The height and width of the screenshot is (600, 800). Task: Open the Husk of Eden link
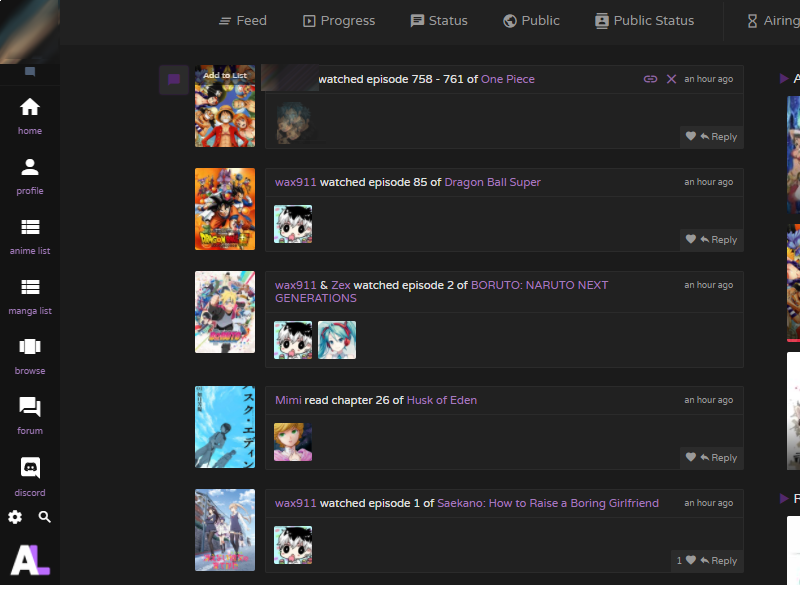click(x=442, y=400)
